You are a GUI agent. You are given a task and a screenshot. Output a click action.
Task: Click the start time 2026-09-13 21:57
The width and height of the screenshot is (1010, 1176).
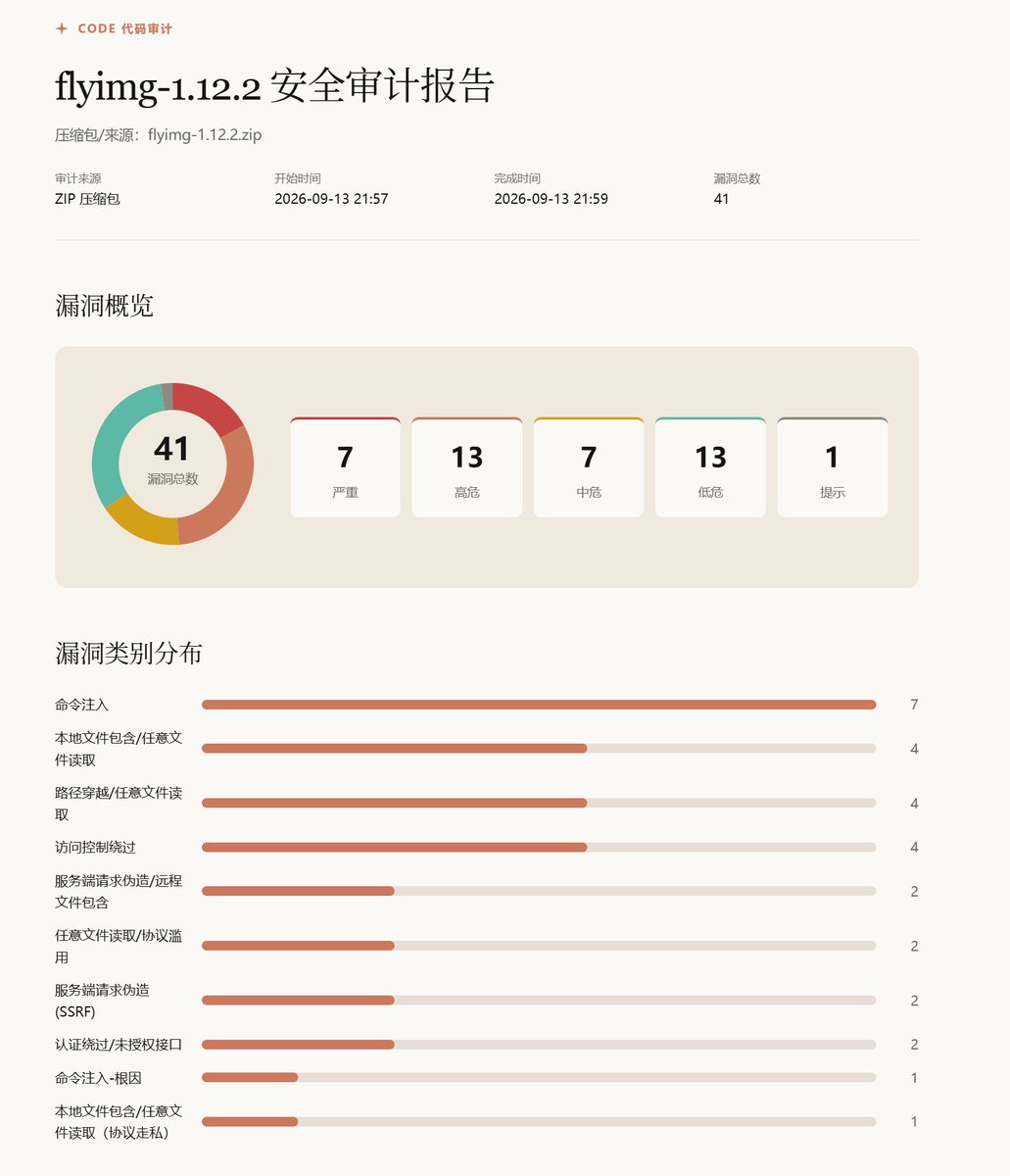[331, 199]
